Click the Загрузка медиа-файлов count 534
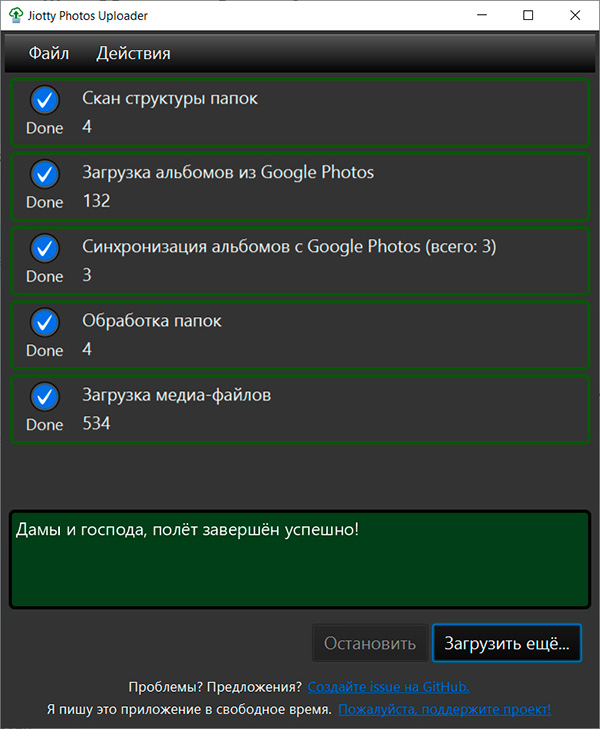The height and width of the screenshot is (729, 600). [x=96, y=424]
